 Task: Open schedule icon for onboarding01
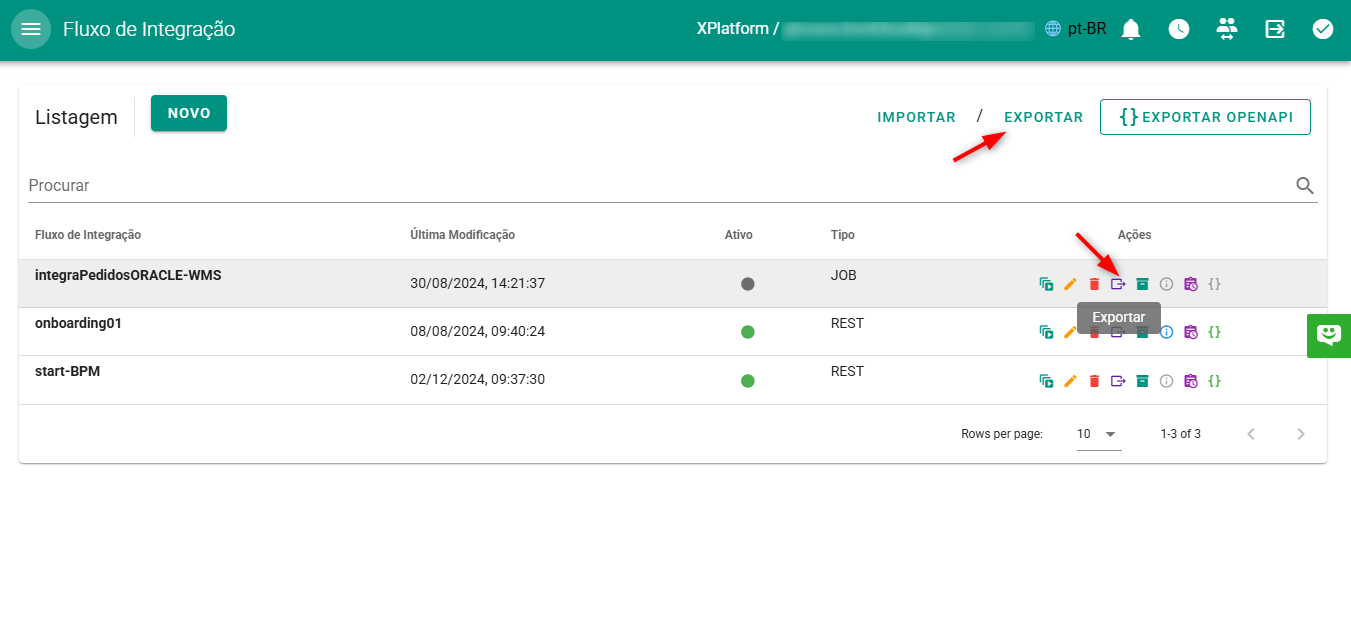tap(1190, 332)
